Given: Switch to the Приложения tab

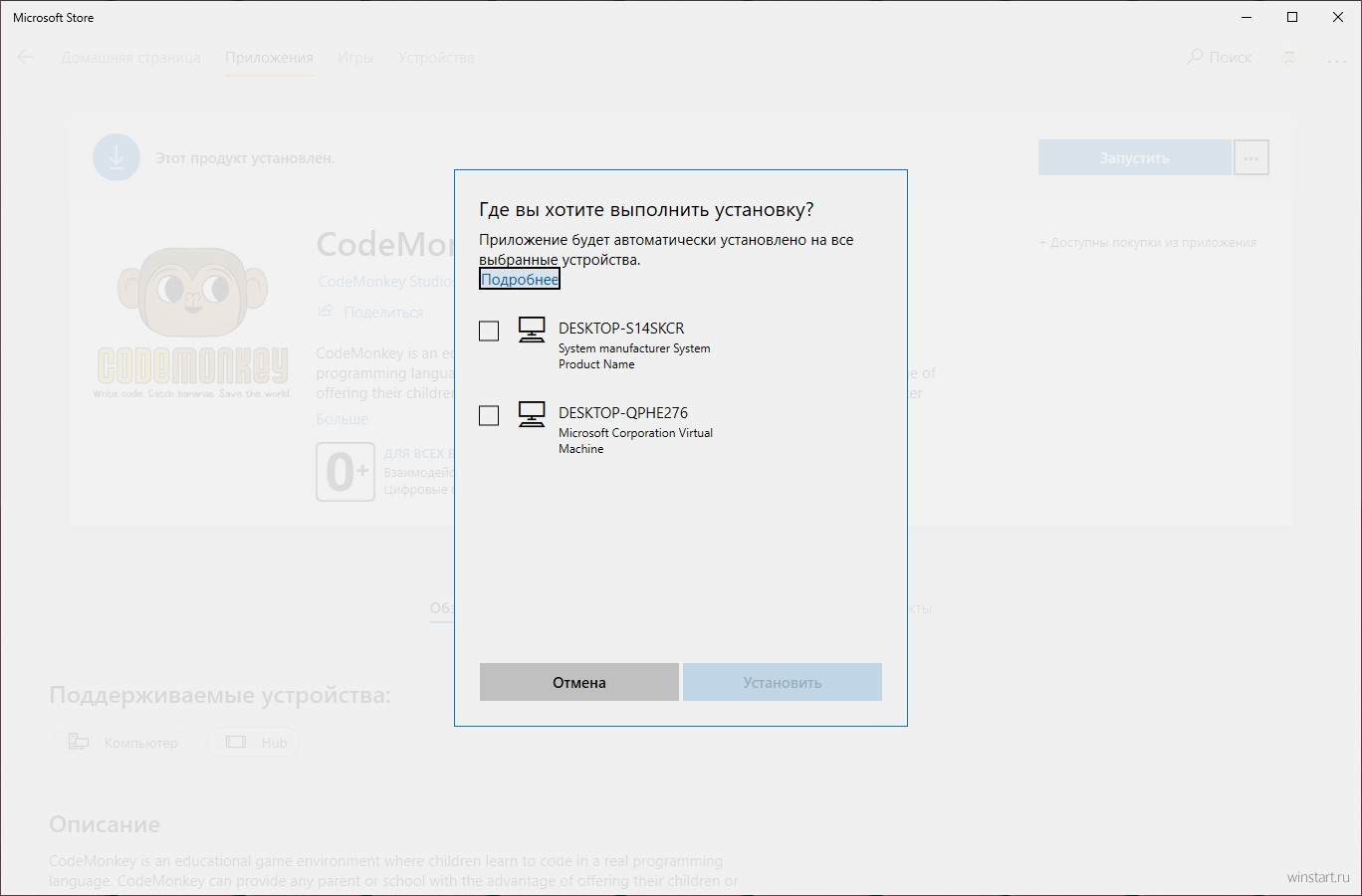Looking at the screenshot, I should 269,58.
